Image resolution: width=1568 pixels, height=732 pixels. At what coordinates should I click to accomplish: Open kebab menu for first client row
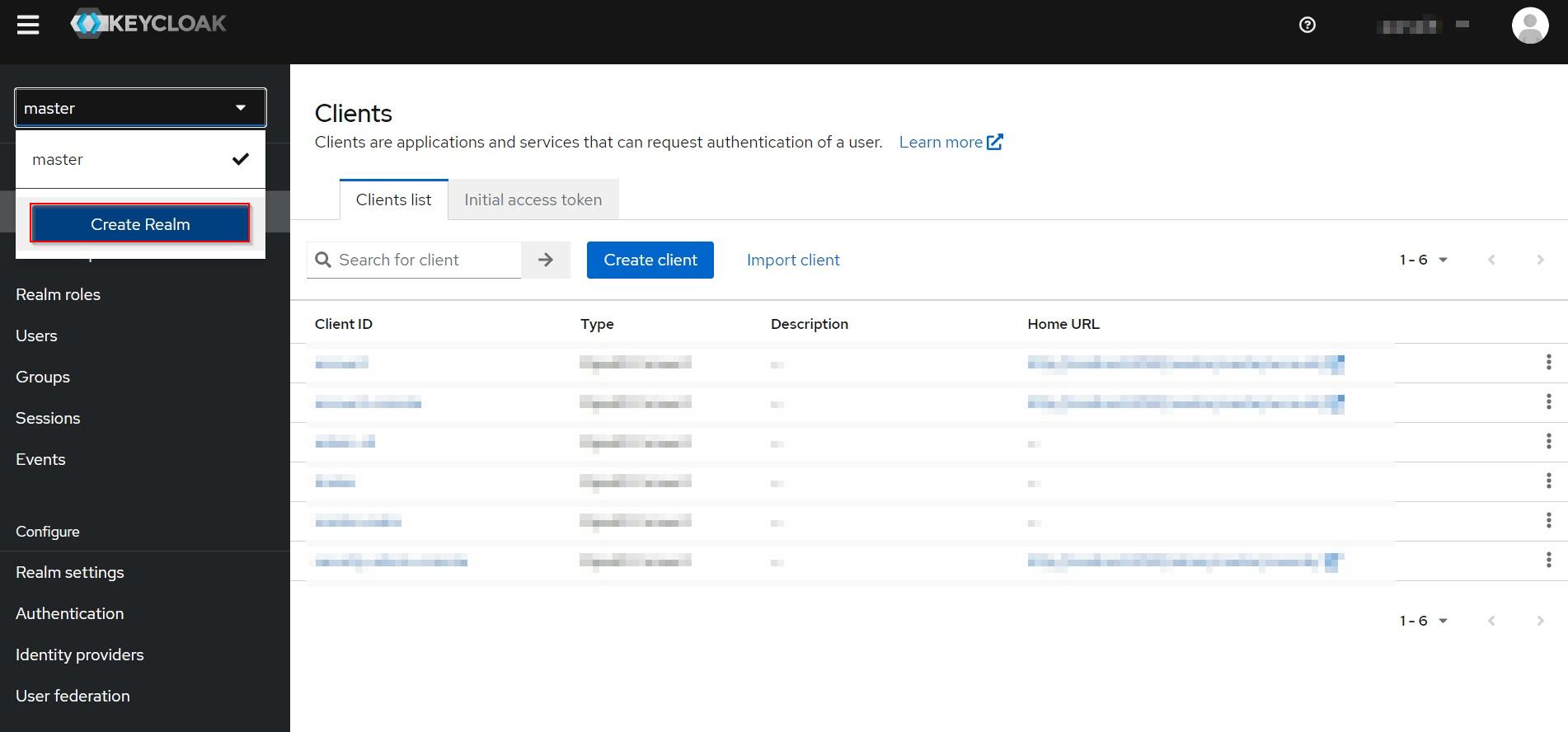click(1548, 362)
